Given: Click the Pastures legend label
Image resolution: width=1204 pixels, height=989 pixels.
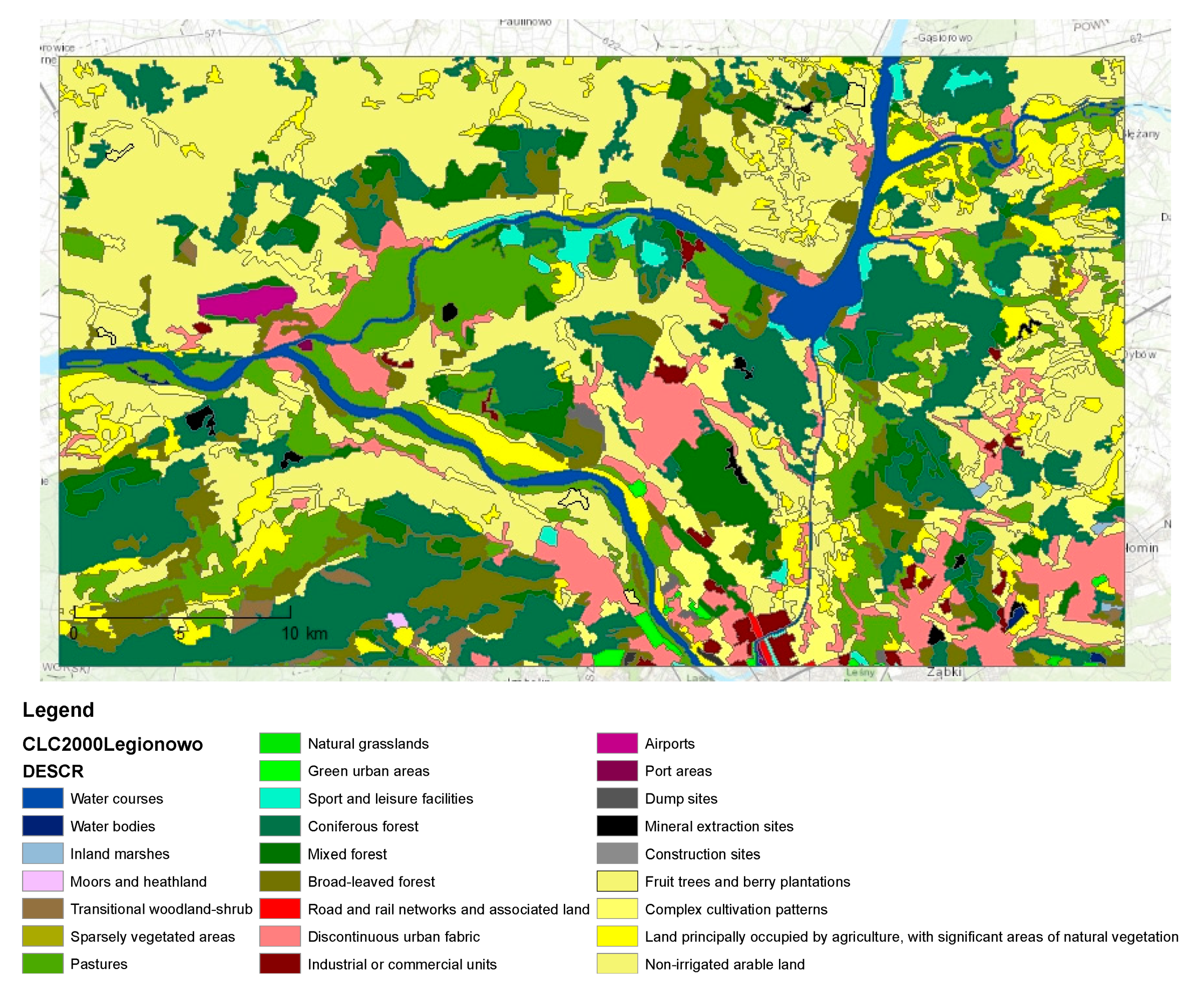Looking at the screenshot, I should click(99, 964).
